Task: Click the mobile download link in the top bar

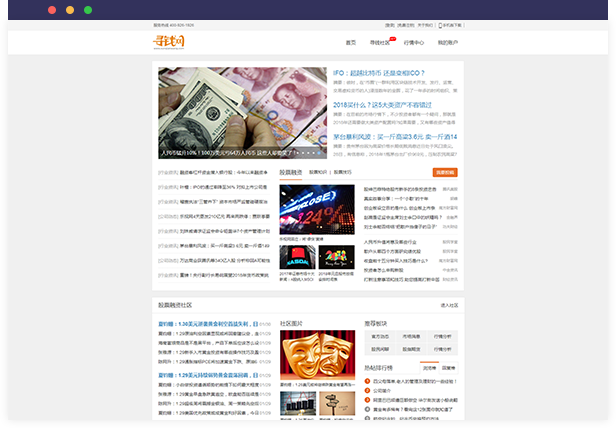Action: [452, 25]
